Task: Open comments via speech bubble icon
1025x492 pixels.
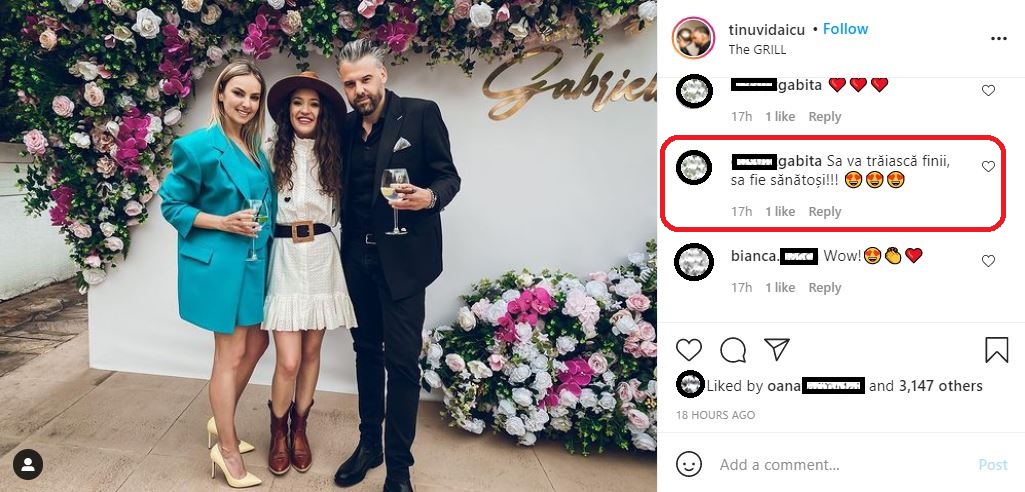Action: pyautogui.click(x=733, y=350)
